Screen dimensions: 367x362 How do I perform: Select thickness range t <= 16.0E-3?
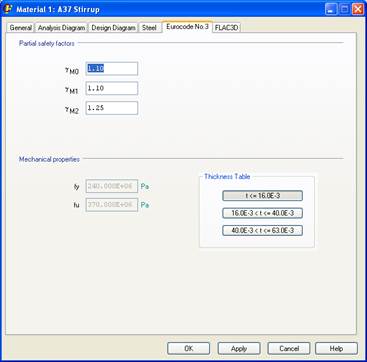point(262,196)
